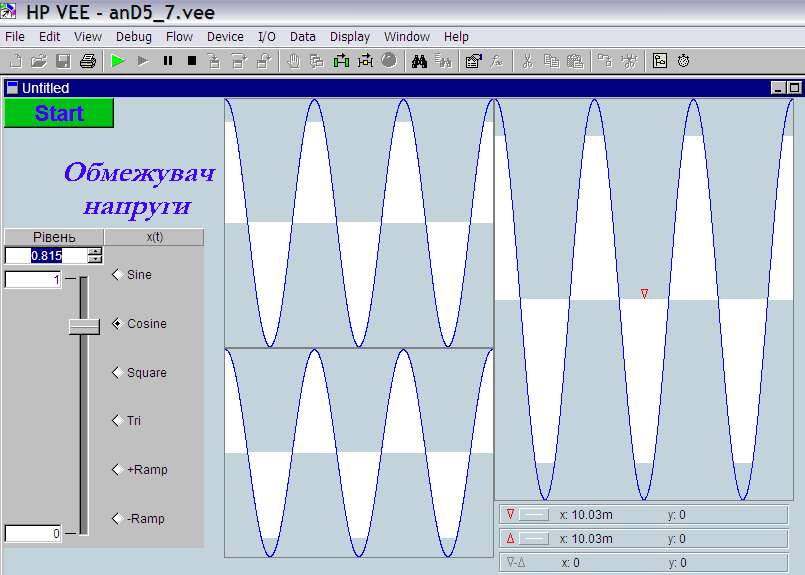Click the fx function icon
Image resolution: width=805 pixels, height=575 pixels.
(x=497, y=61)
